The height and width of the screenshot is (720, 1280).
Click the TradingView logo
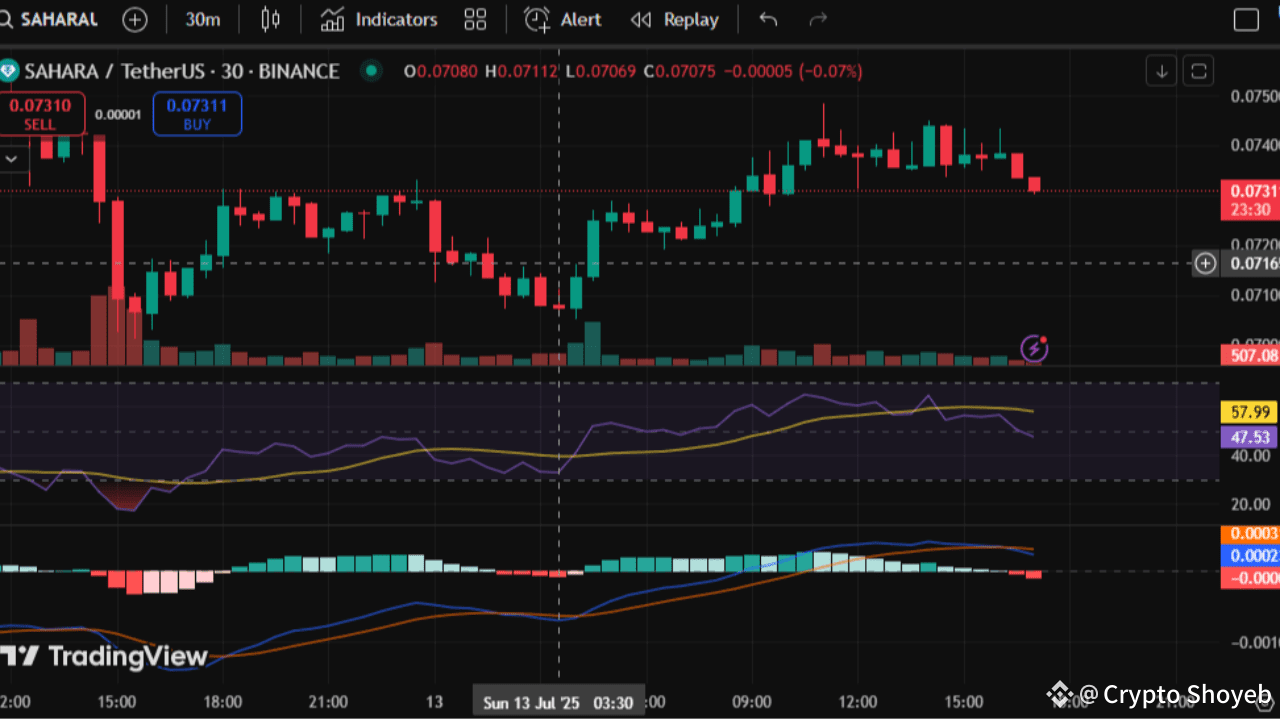point(104,657)
